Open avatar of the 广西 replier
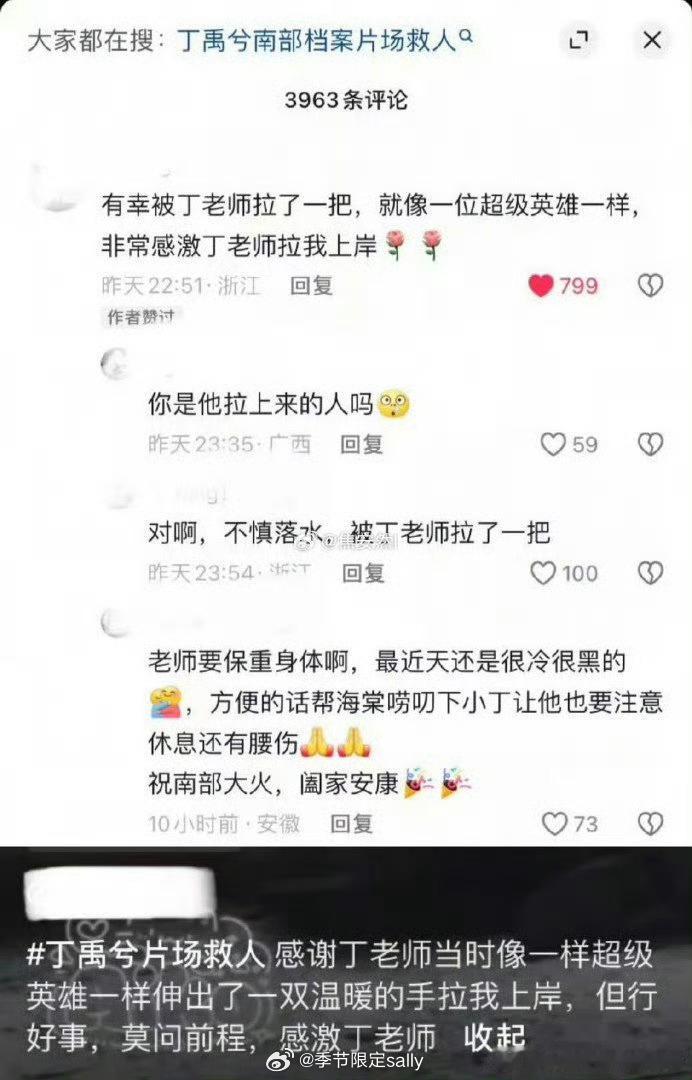Screen dimensions: 692x1080 (x=114, y=364)
